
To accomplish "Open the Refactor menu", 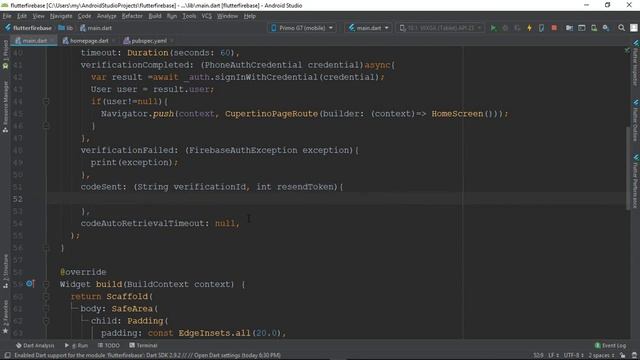I will tap(132, 16).
